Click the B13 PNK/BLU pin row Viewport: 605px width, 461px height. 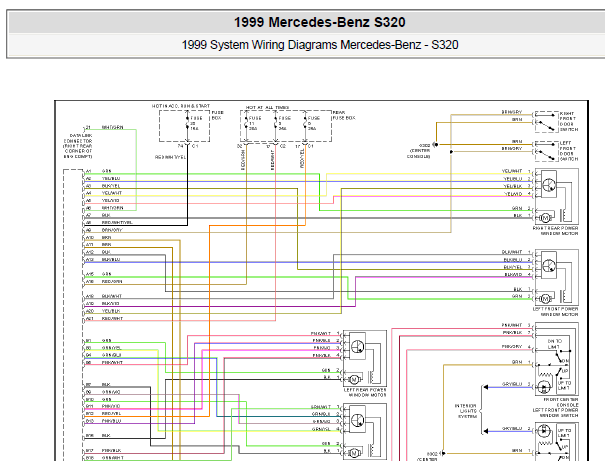coord(103,421)
